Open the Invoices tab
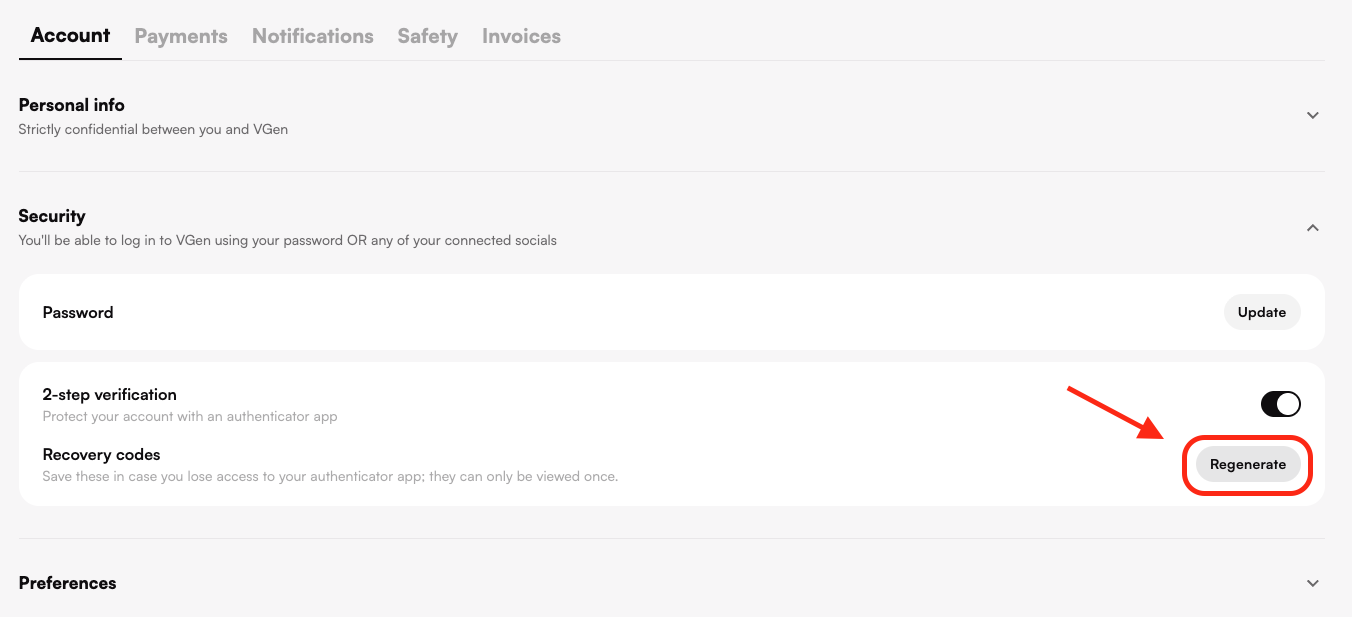The height and width of the screenshot is (617, 1352). [521, 36]
